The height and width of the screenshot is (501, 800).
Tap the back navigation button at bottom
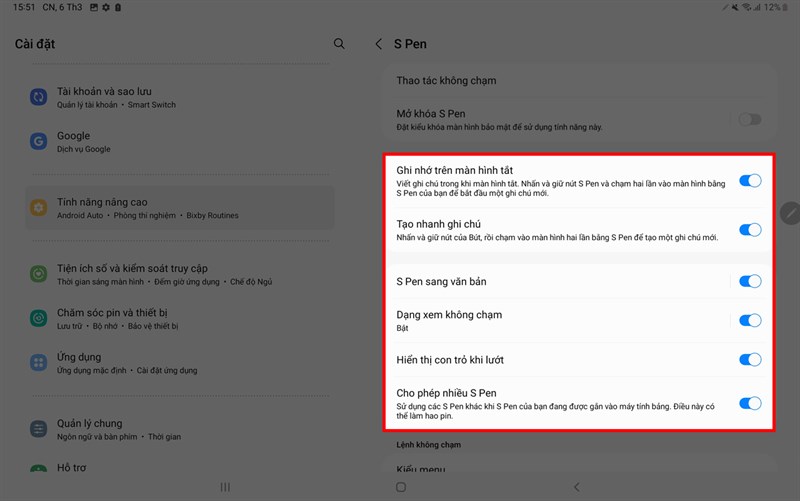pyautogui.click(x=577, y=487)
